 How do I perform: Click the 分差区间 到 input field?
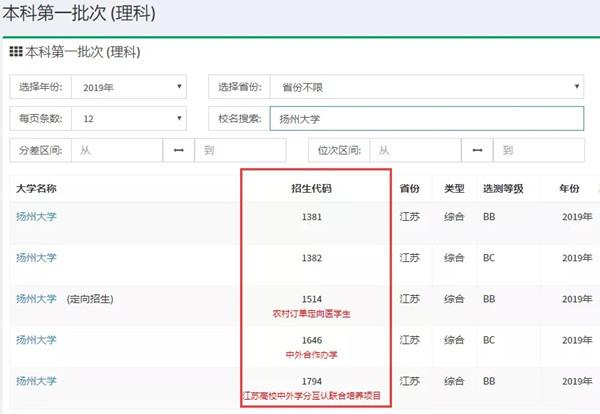pos(240,150)
